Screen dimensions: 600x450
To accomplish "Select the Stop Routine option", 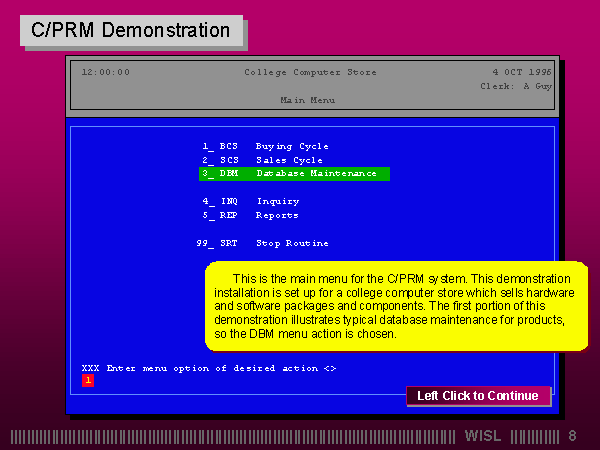I will pos(263,243).
